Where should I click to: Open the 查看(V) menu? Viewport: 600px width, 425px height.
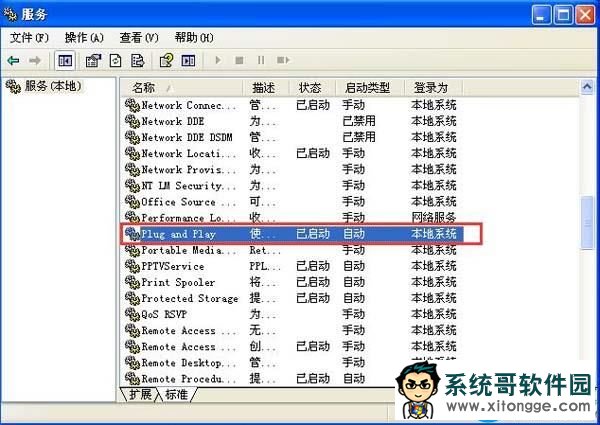tap(139, 37)
